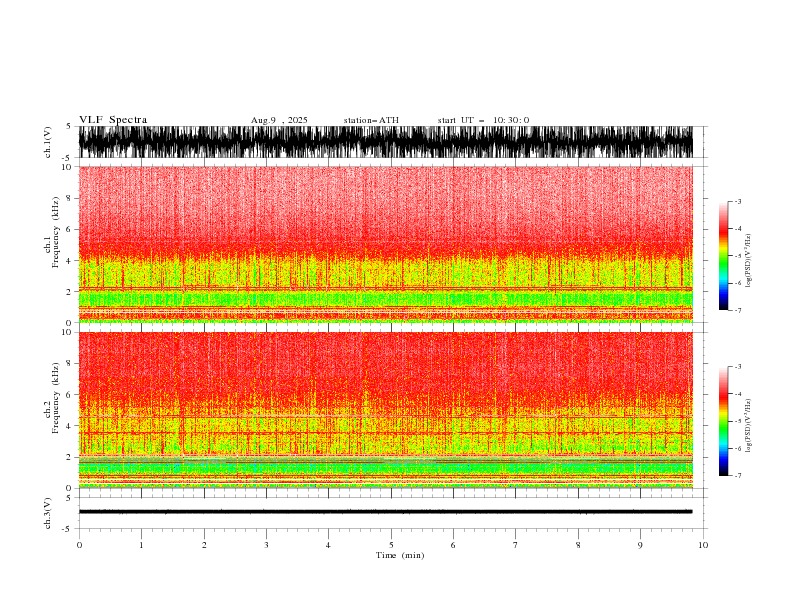This screenshot has width=792, height=612.
Task: Click the time axis tick label "5"
Action: pos(391,545)
